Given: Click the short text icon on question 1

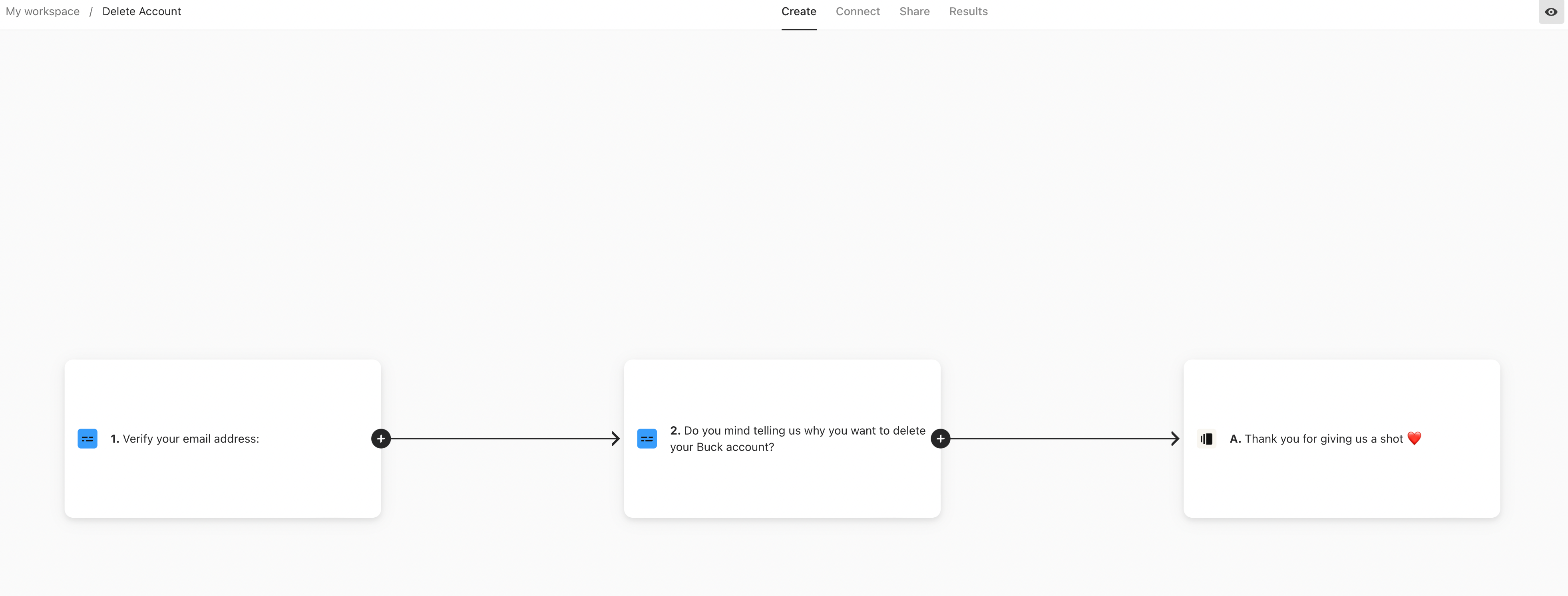Looking at the screenshot, I should click(87, 438).
